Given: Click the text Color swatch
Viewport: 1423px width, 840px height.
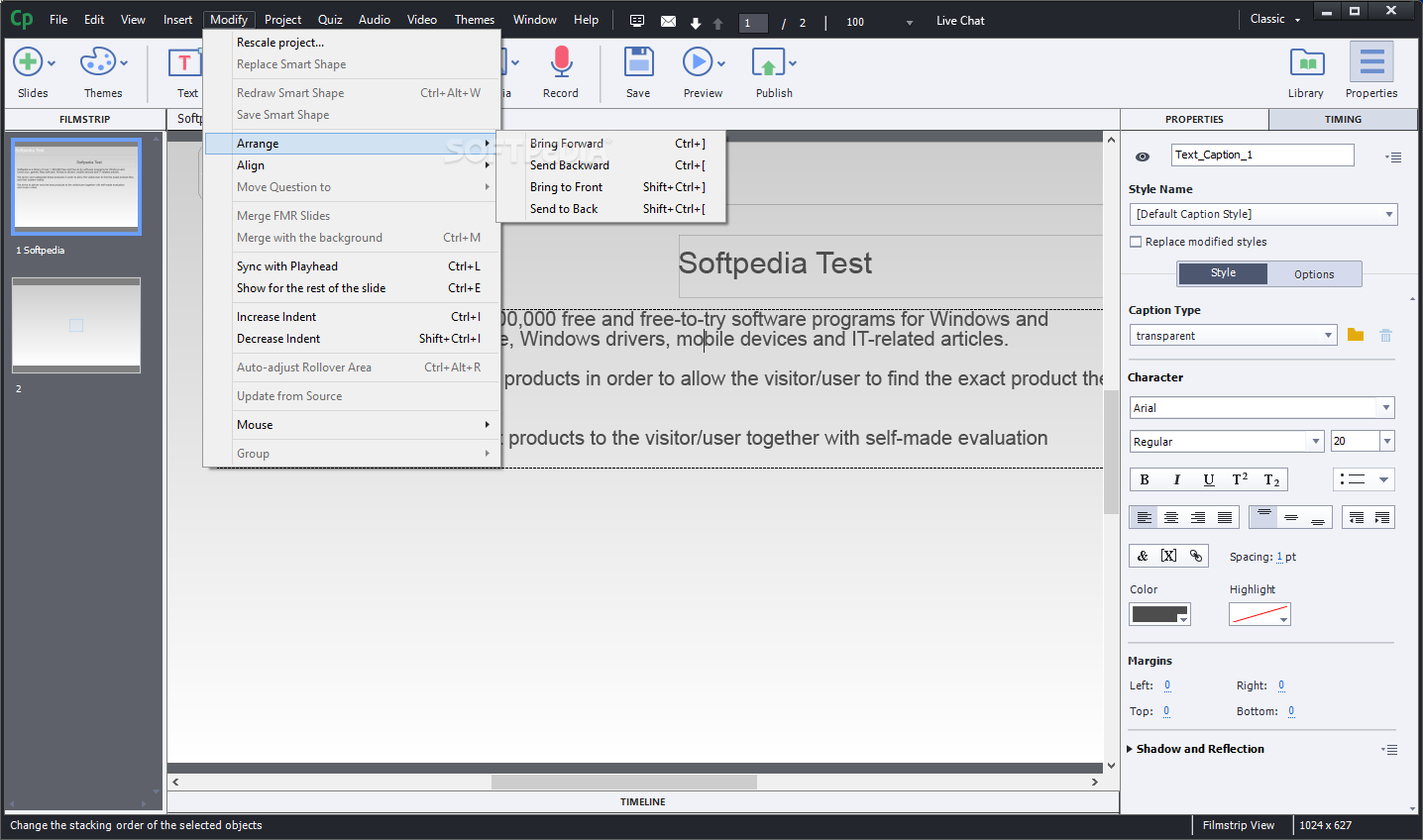Looking at the screenshot, I should pyautogui.click(x=1159, y=614).
